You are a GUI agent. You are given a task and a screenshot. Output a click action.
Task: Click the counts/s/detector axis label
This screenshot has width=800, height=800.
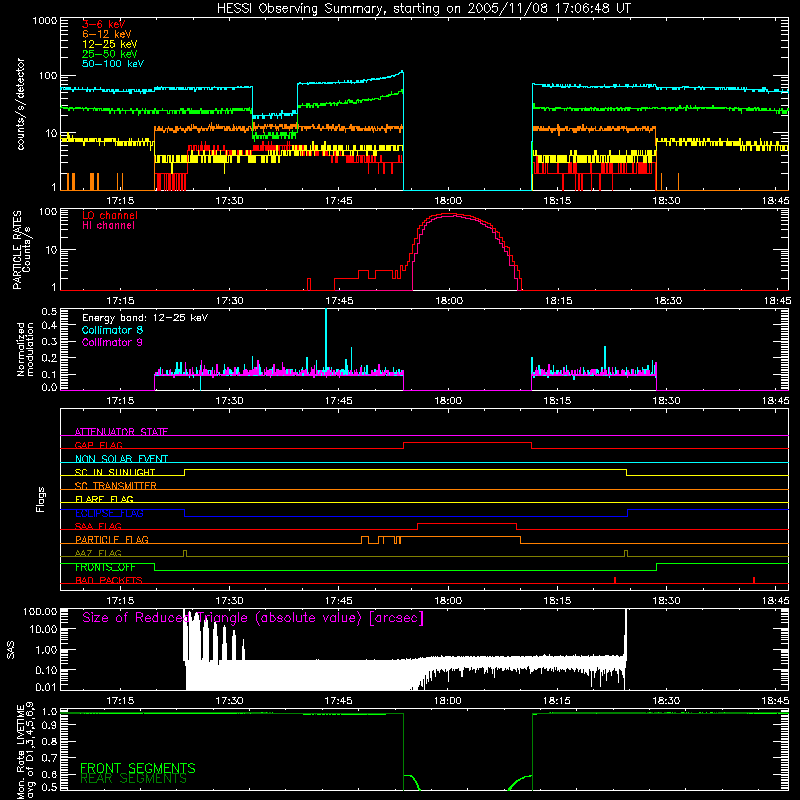pos(20,104)
